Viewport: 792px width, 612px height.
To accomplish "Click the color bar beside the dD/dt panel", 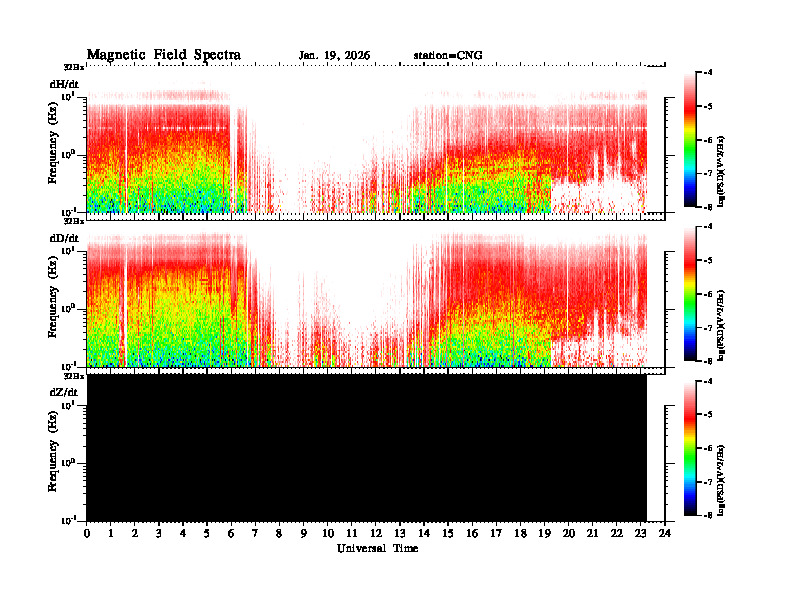I will (x=690, y=294).
